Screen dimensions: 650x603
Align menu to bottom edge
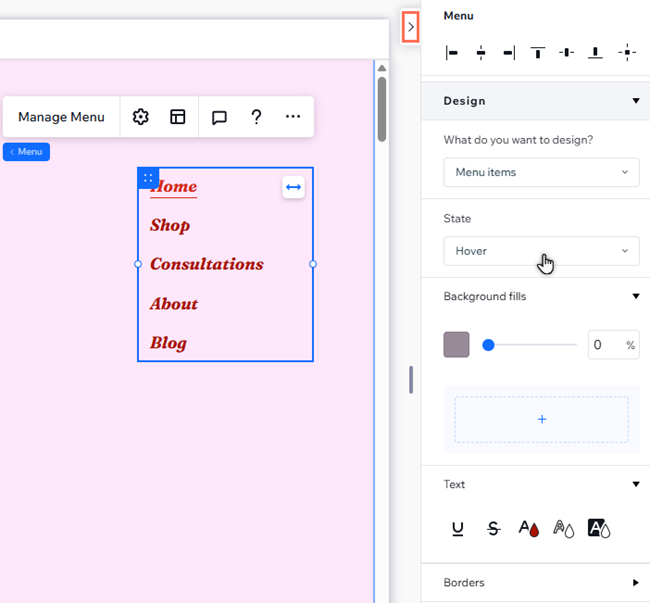tap(595, 53)
